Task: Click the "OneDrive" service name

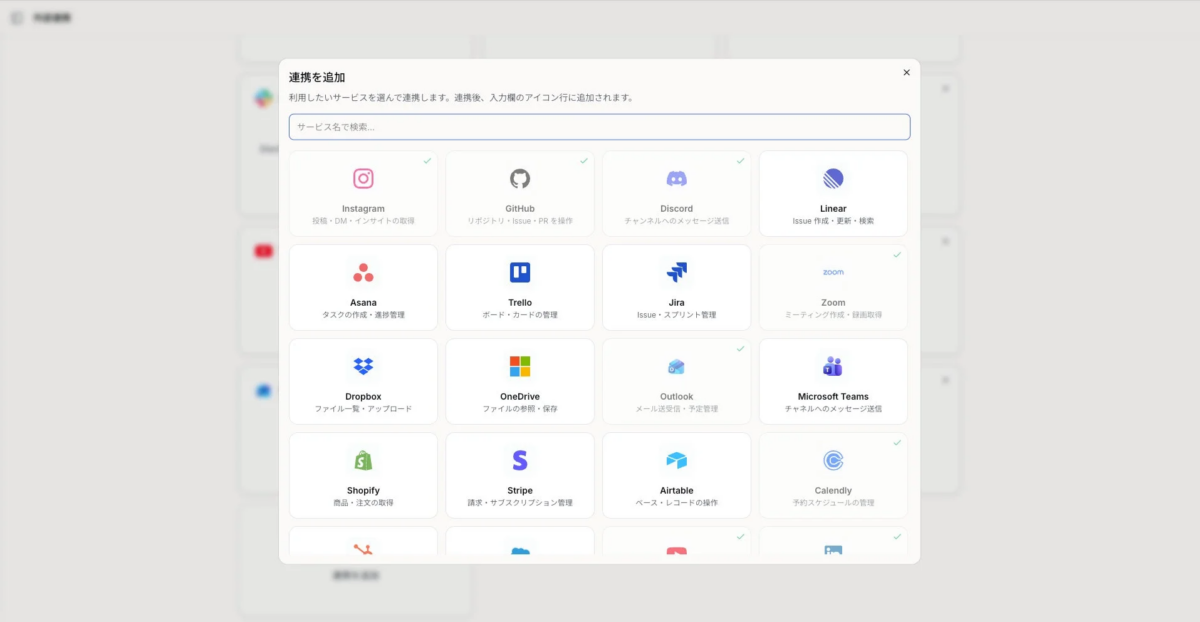Action: point(520,397)
